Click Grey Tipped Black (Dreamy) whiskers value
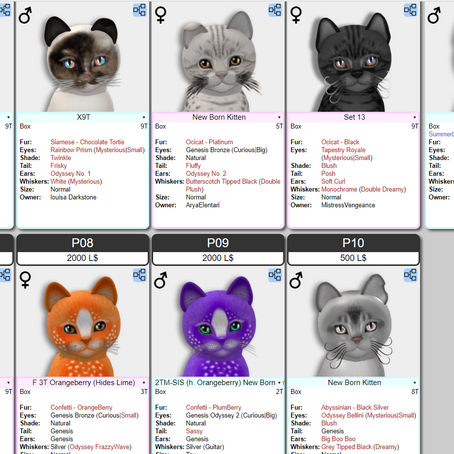 tap(360, 447)
